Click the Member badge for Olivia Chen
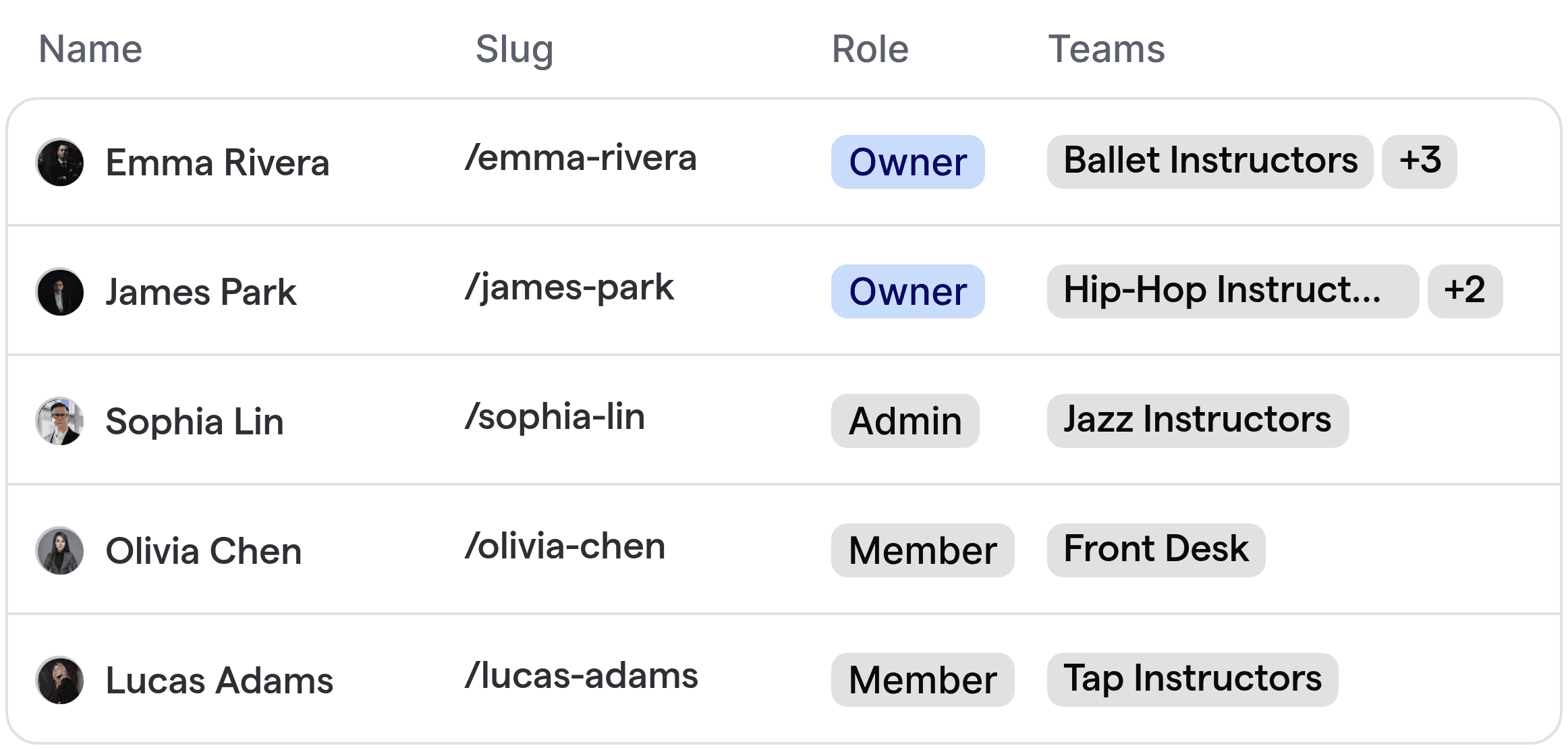1568x750 pixels. (x=922, y=550)
